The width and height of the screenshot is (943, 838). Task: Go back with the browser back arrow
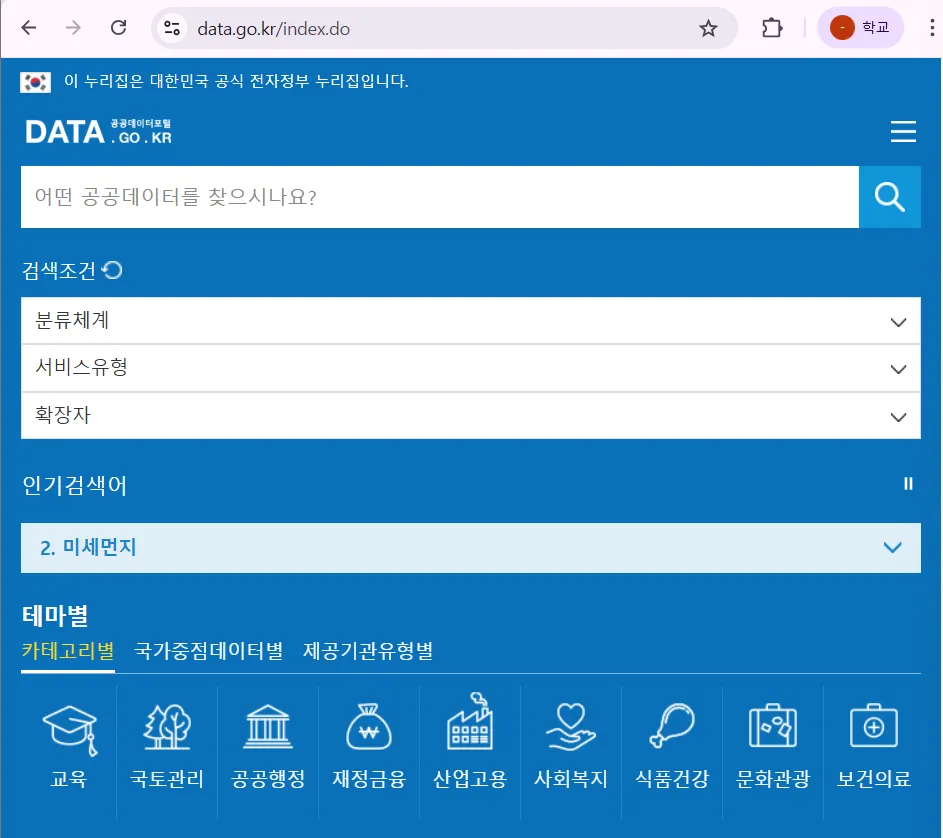coord(28,28)
